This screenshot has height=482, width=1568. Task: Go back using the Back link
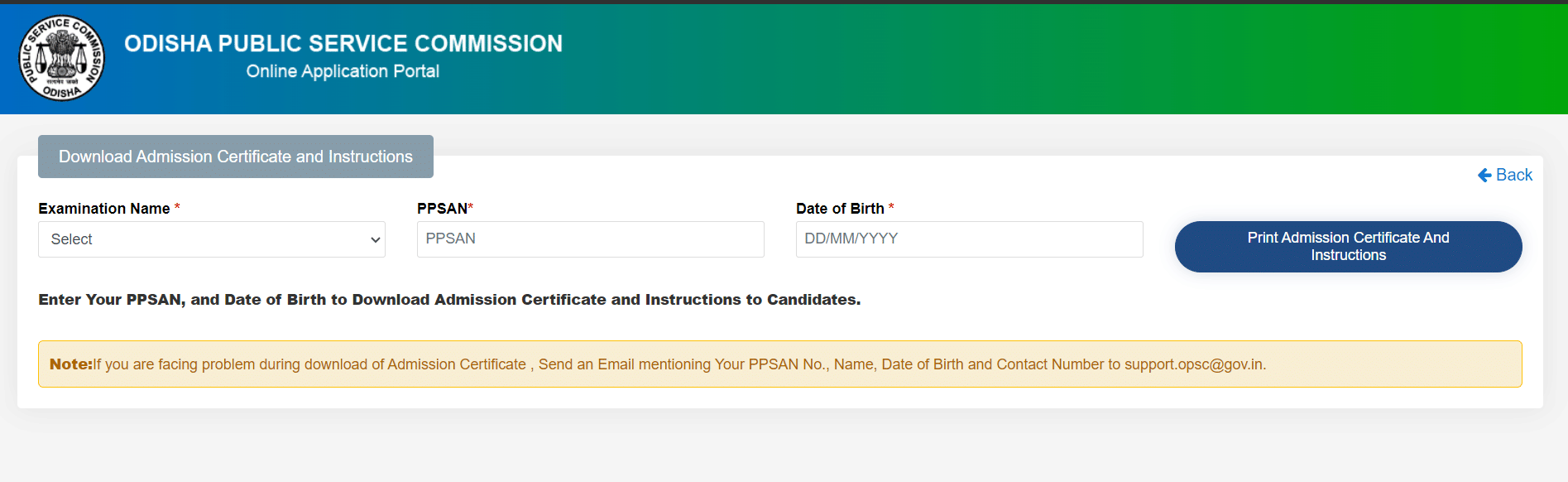coord(1505,175)
